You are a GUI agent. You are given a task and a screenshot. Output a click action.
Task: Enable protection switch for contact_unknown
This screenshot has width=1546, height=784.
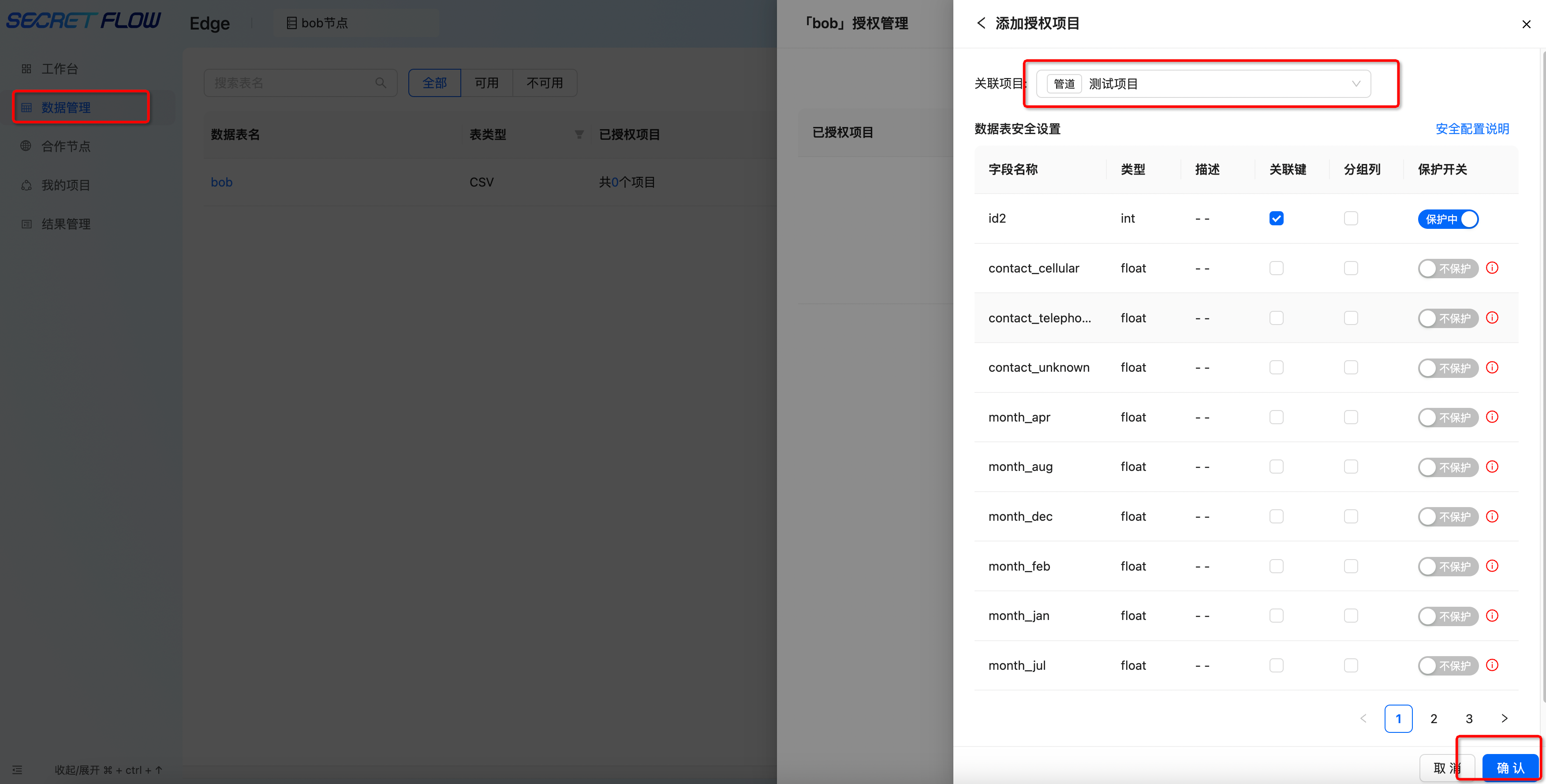(x=1448, y=368)
